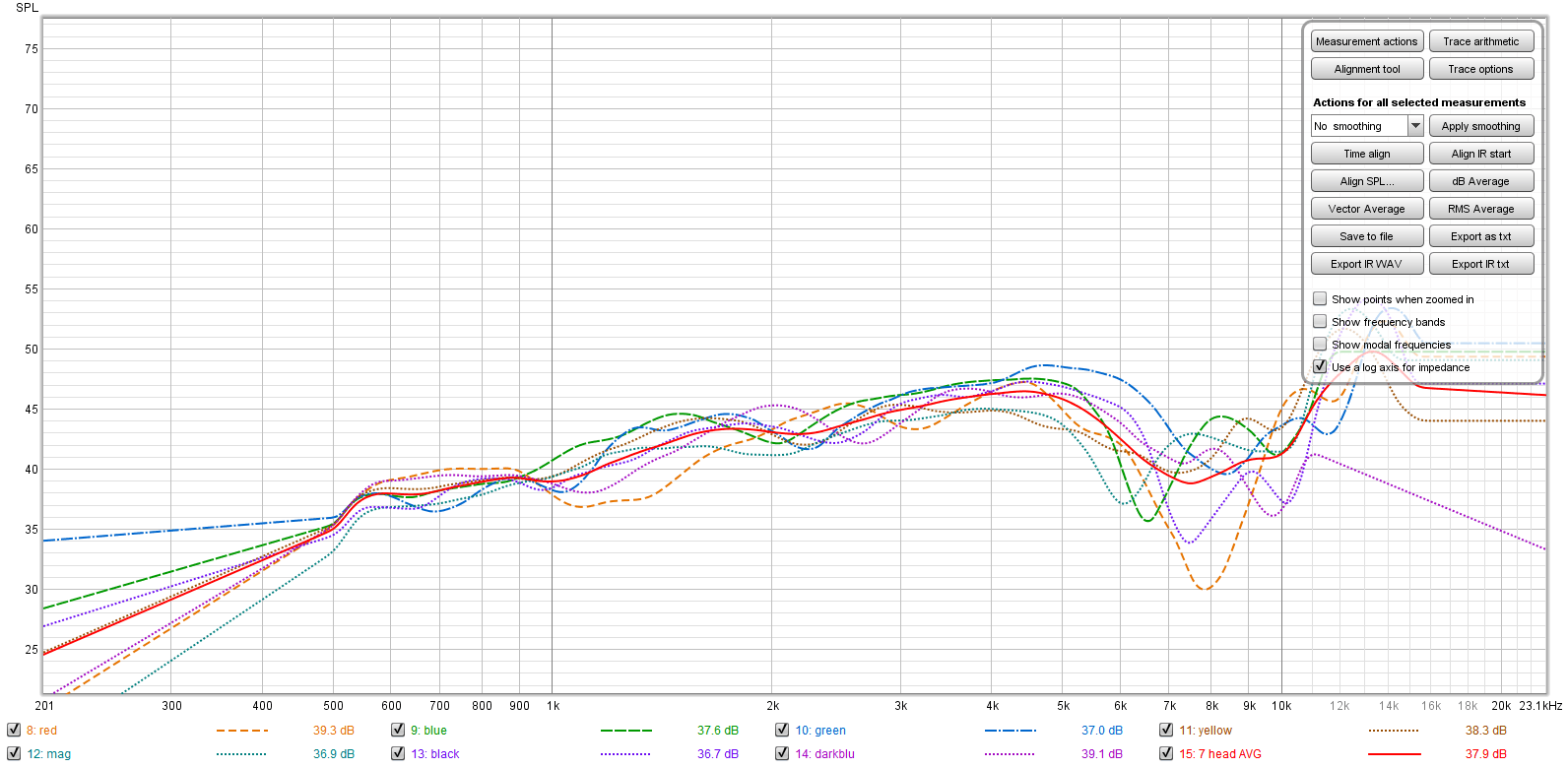Open the Alignment tool
This screenshot has height=768, width=1568.
(1367, 69)
